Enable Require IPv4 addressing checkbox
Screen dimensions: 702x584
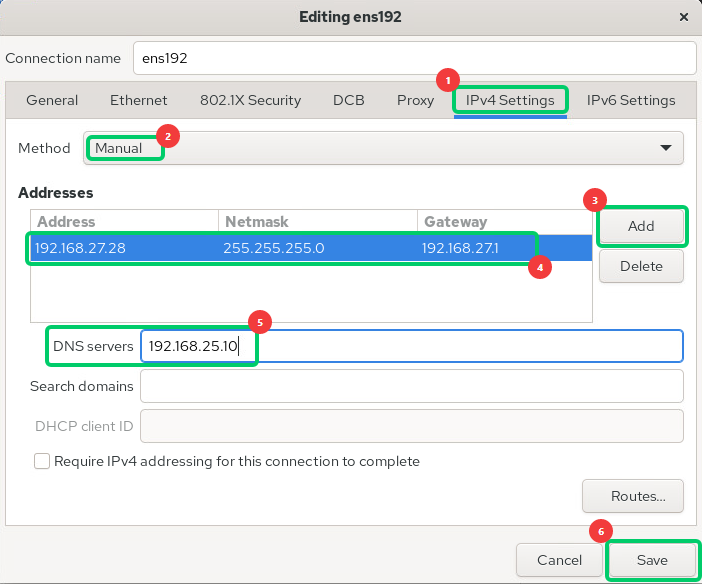click(x=42, y=461)
